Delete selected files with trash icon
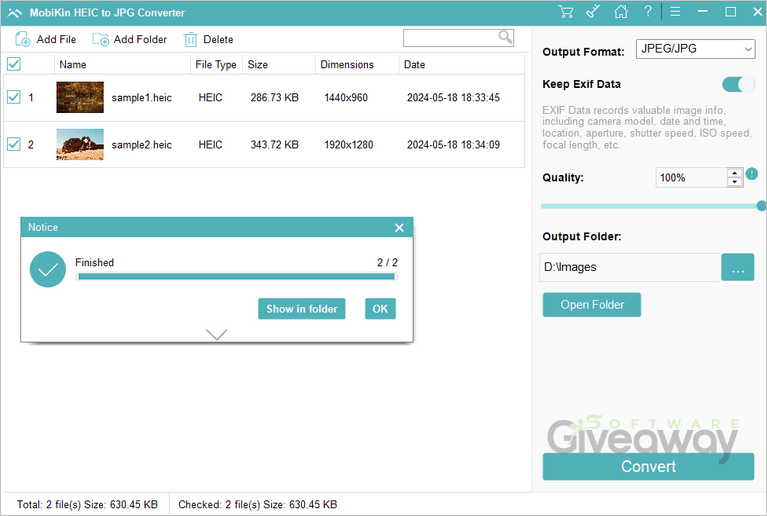767x516 pixels. 208,39
